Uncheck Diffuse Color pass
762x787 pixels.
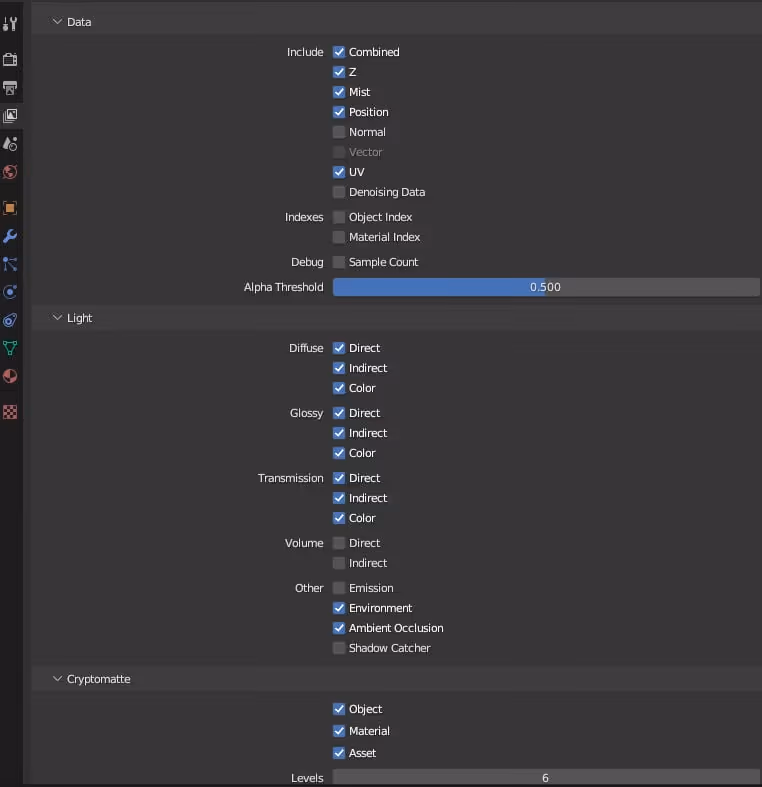(339, 388)
